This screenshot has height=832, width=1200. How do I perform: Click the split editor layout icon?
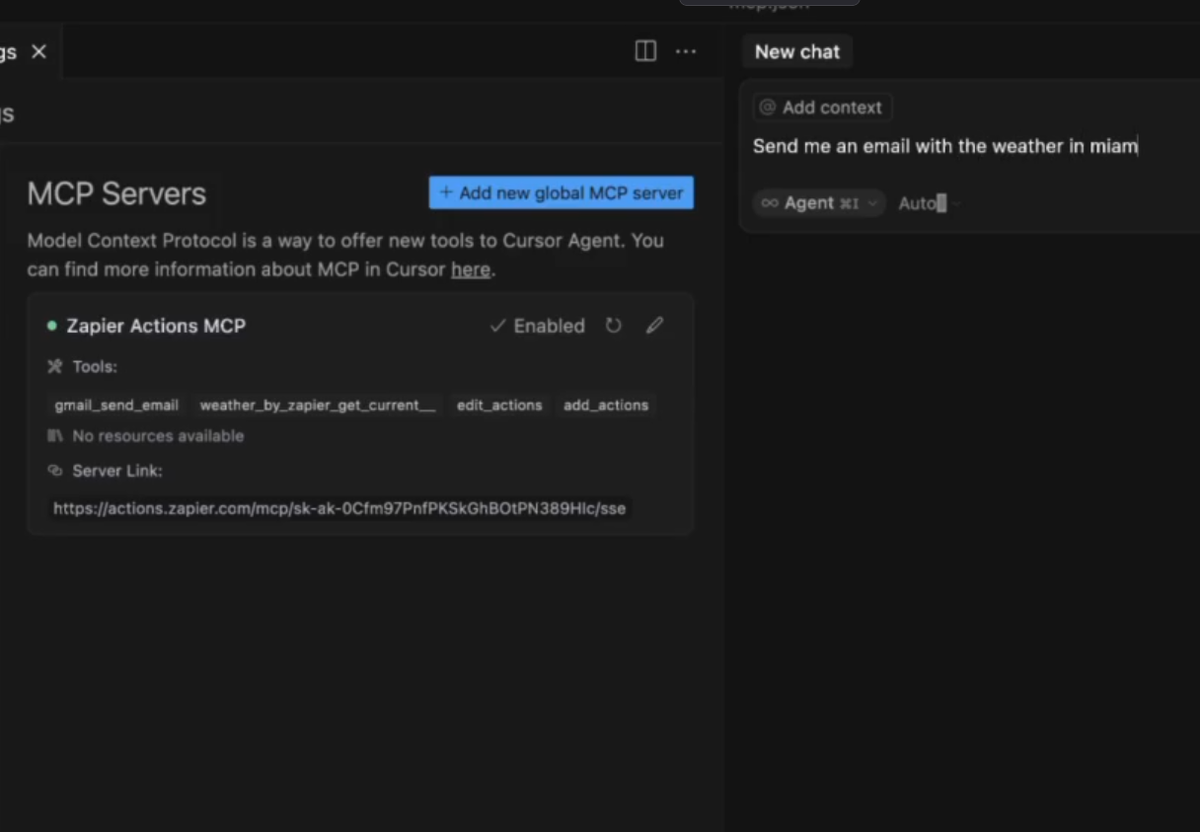(646, 51)
